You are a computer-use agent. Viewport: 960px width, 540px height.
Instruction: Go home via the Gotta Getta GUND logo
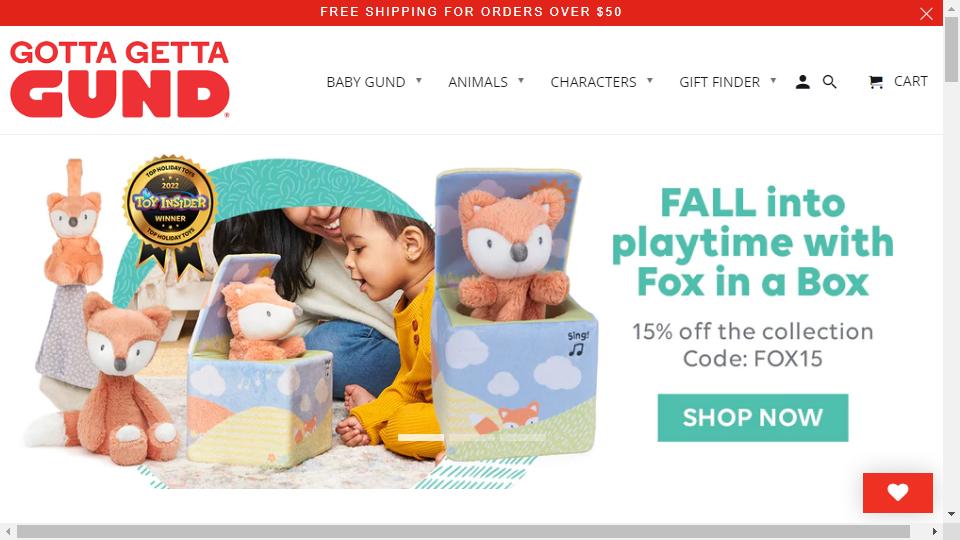coord(119,79)
